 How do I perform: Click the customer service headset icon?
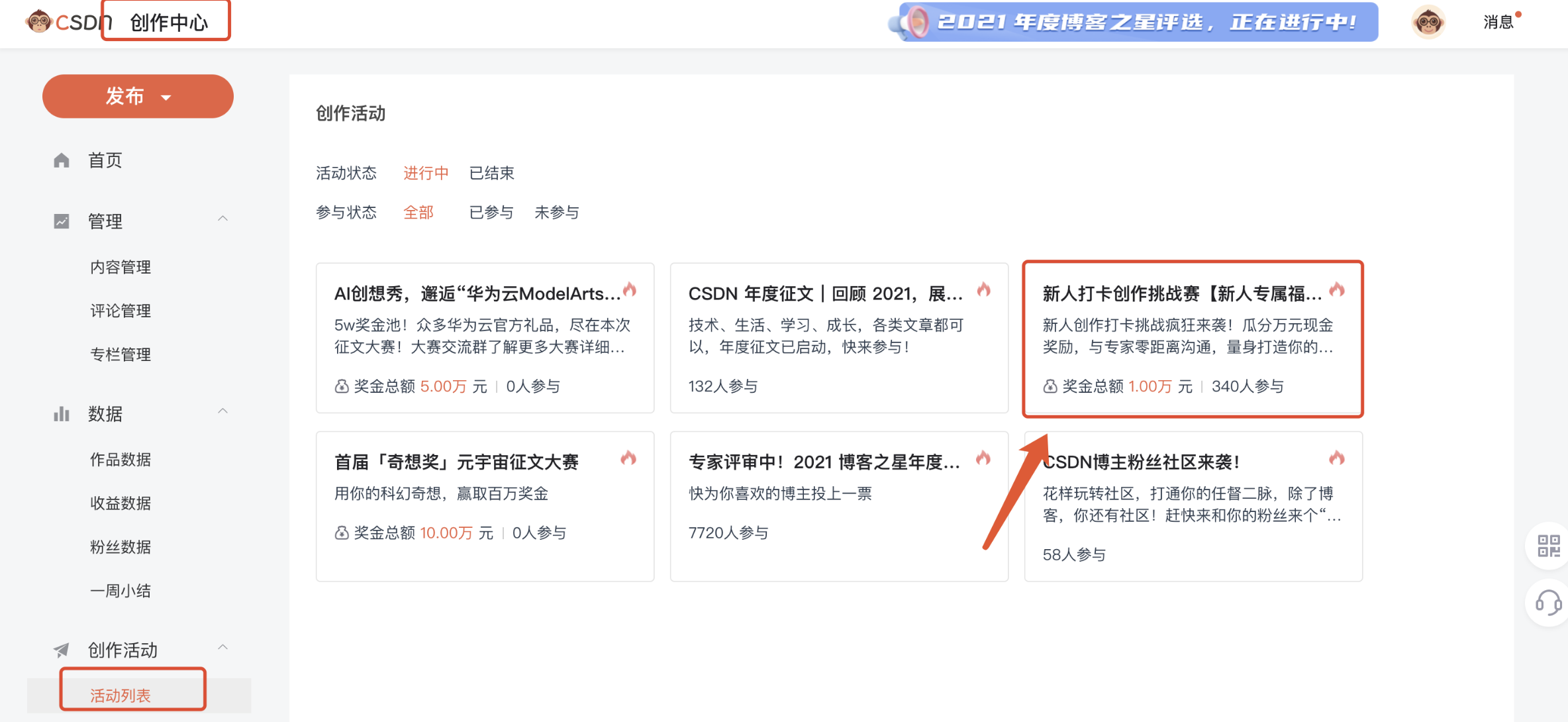point(1548,603)
